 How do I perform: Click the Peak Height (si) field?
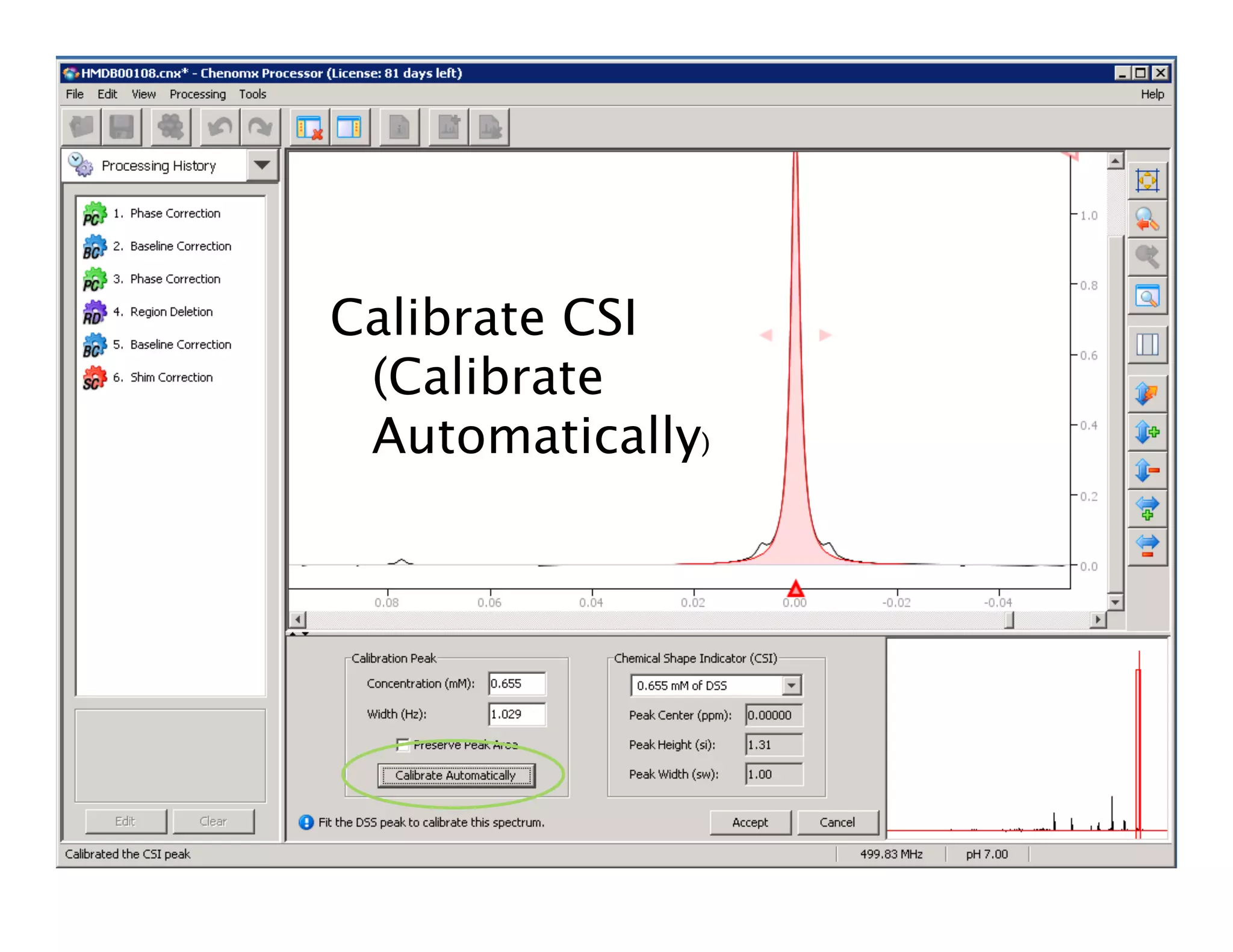[774, 745]
